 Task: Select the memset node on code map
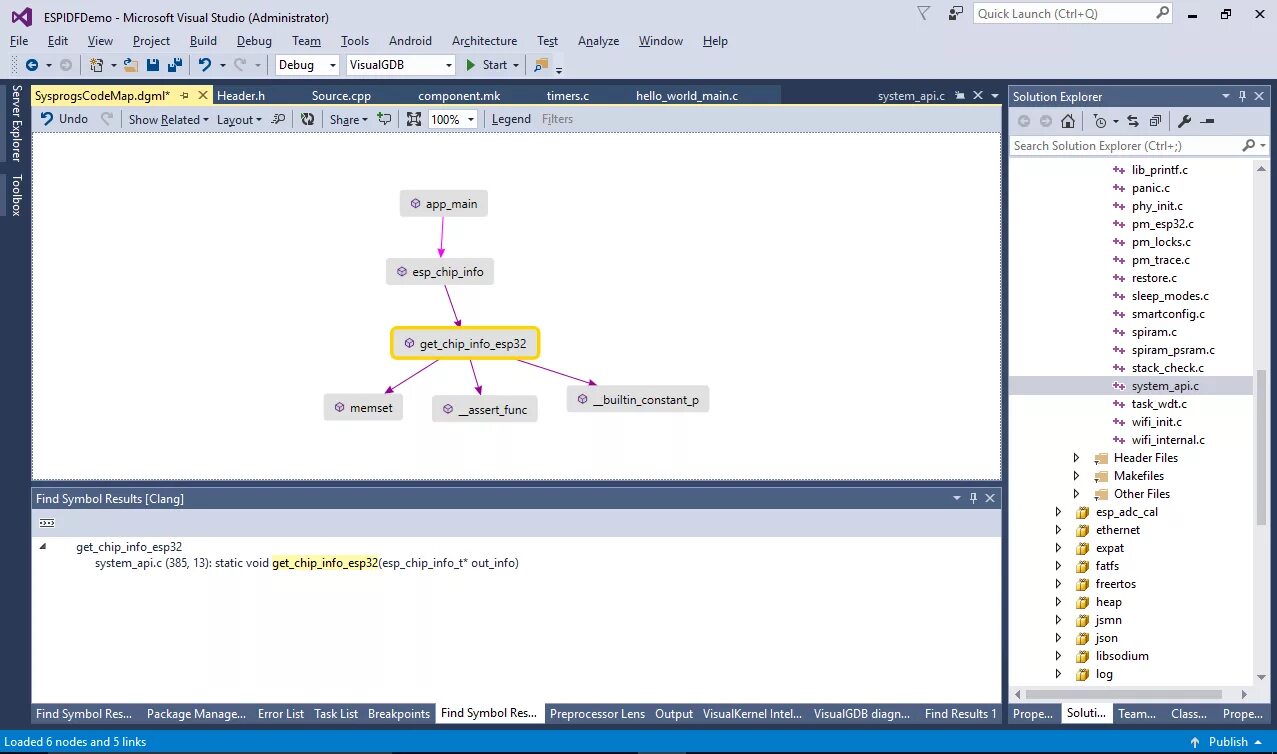tap(363, 407)
